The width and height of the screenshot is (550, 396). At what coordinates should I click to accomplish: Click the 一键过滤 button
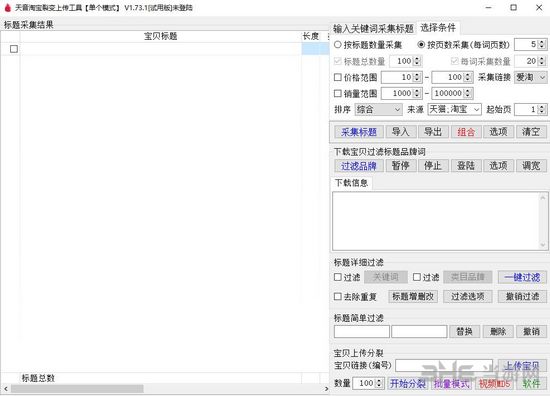coord(522,277)
